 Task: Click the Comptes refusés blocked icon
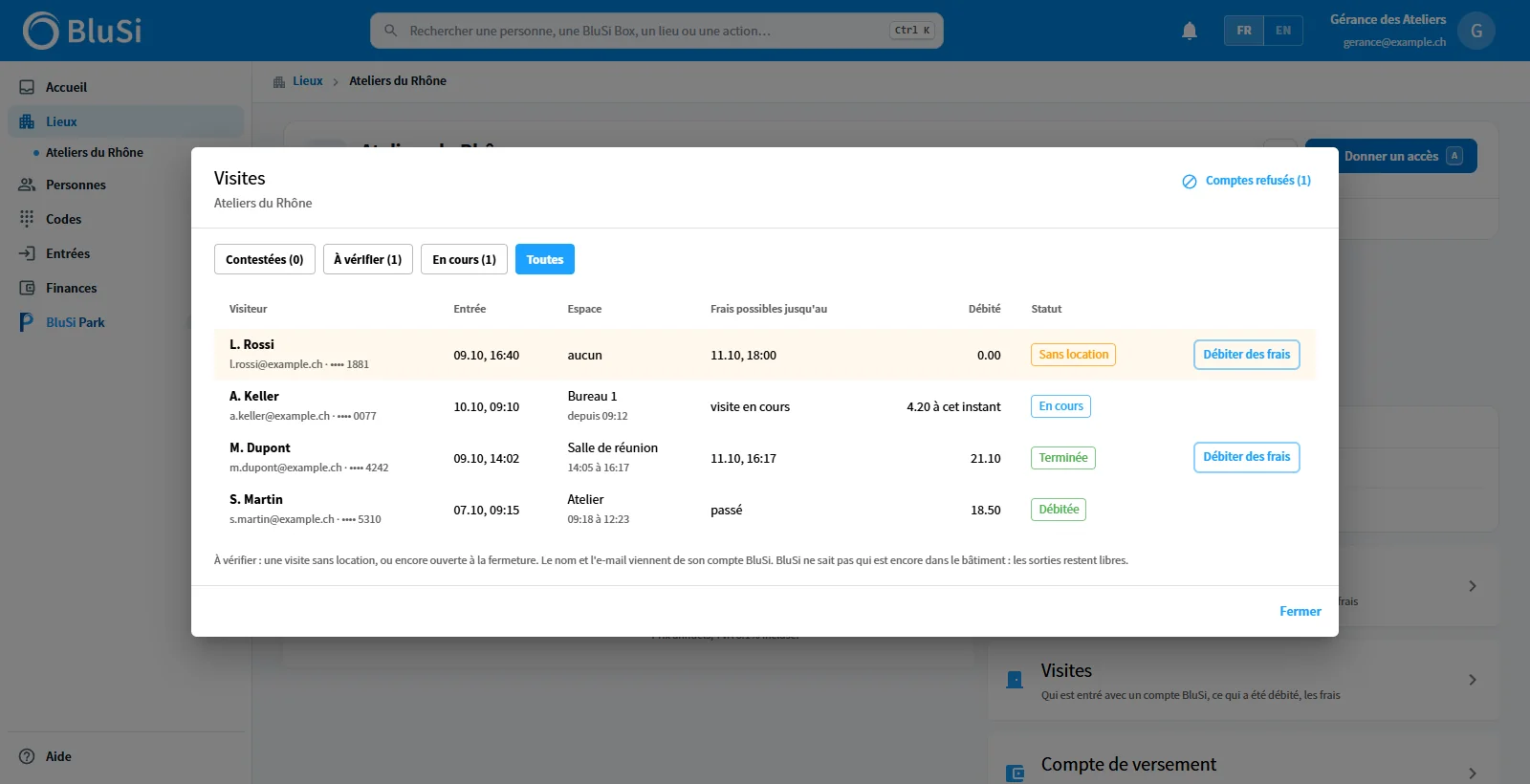[x=1190, y=182]
